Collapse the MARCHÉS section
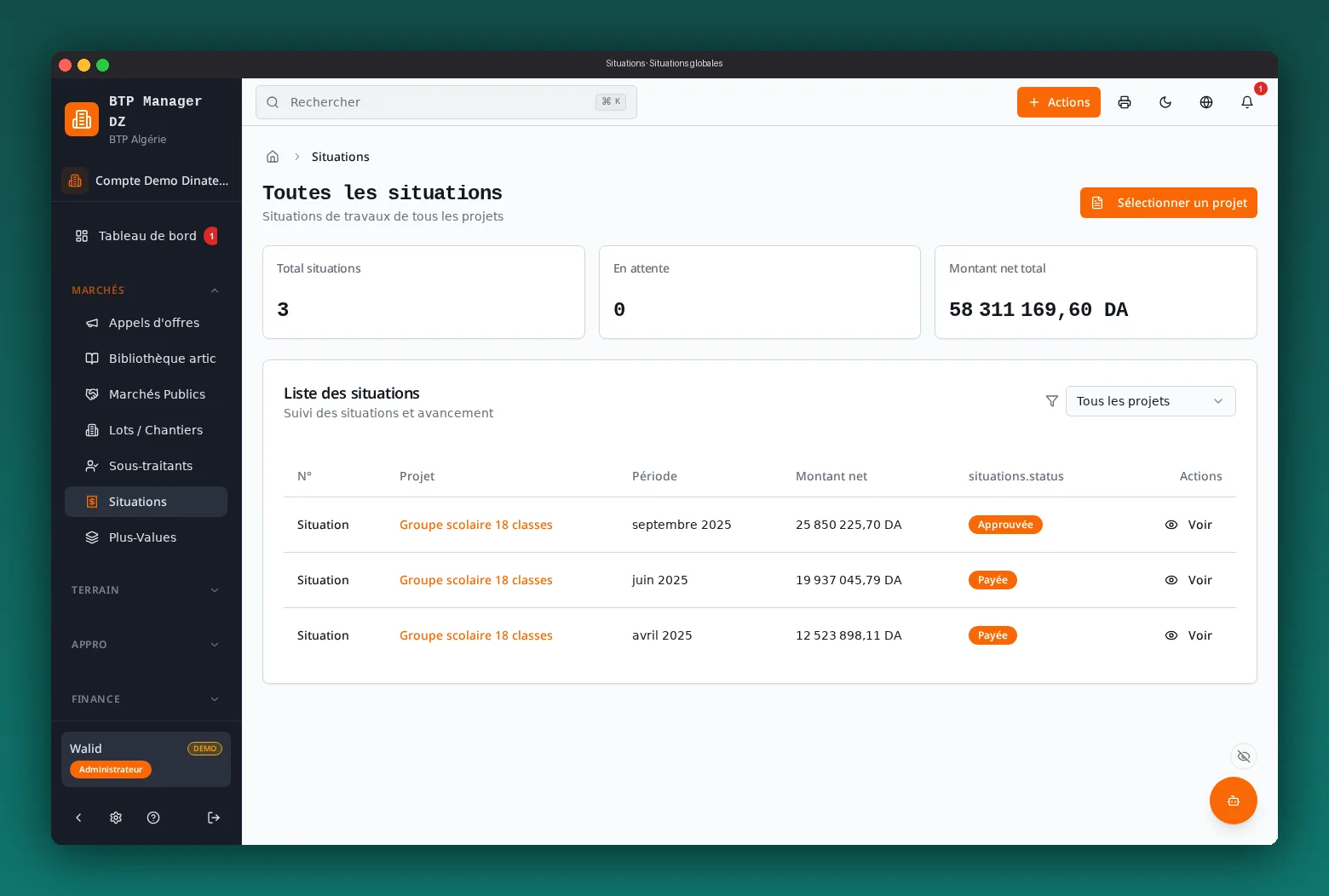The height and width of the screenshot is (896, 1329). tap(146, 290)
